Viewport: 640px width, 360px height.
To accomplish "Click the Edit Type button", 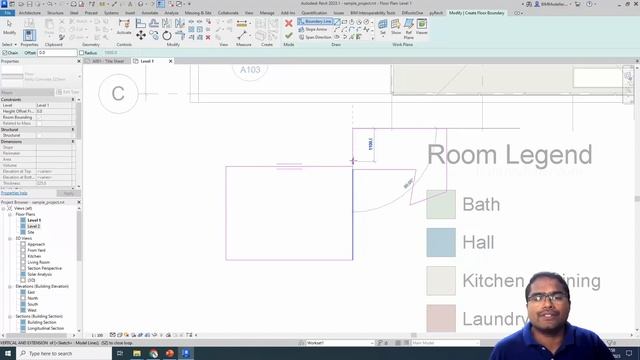I will (x=68, y=92).
